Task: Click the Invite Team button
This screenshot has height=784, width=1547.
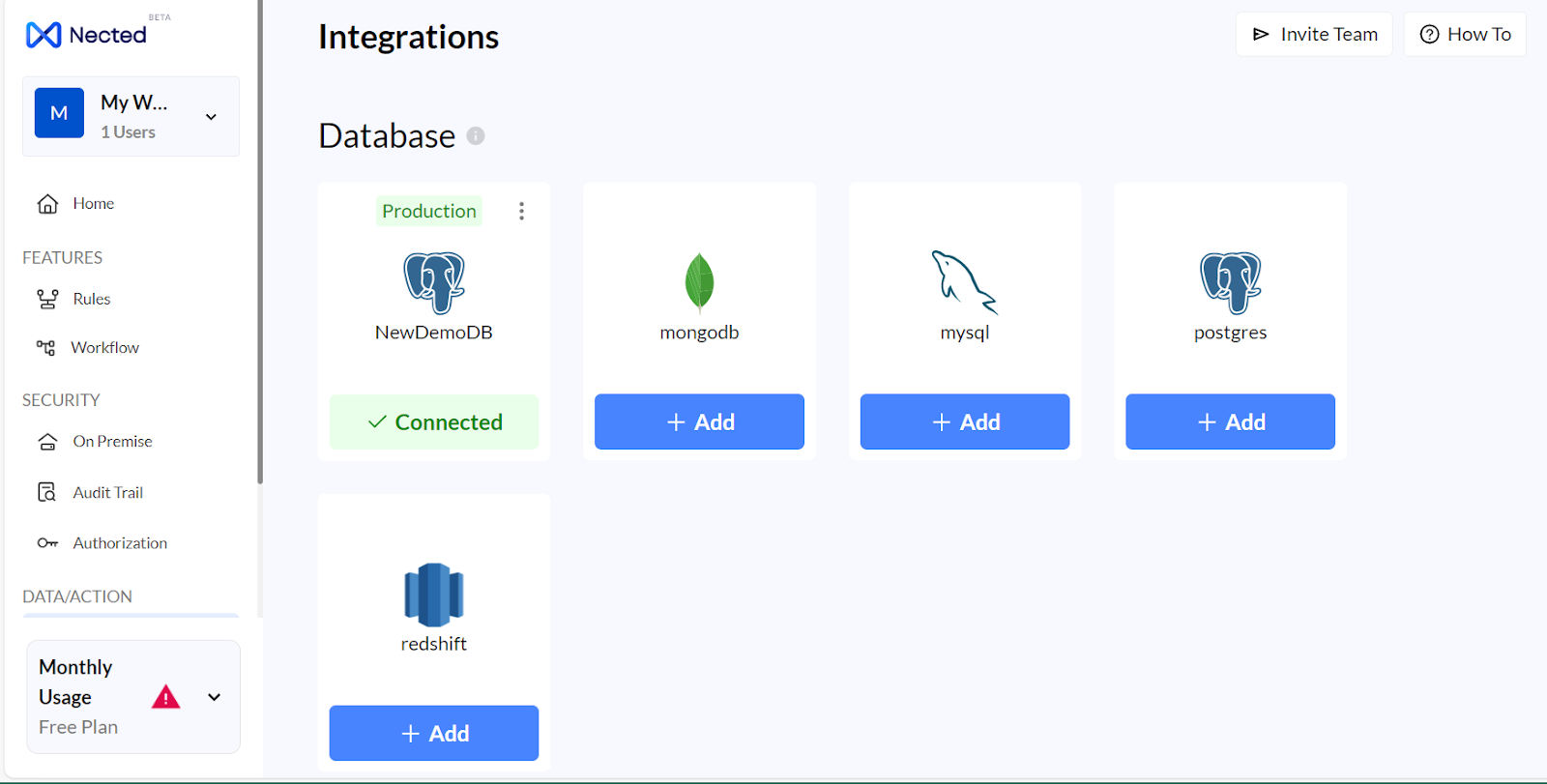Action: coord(1314,35)
